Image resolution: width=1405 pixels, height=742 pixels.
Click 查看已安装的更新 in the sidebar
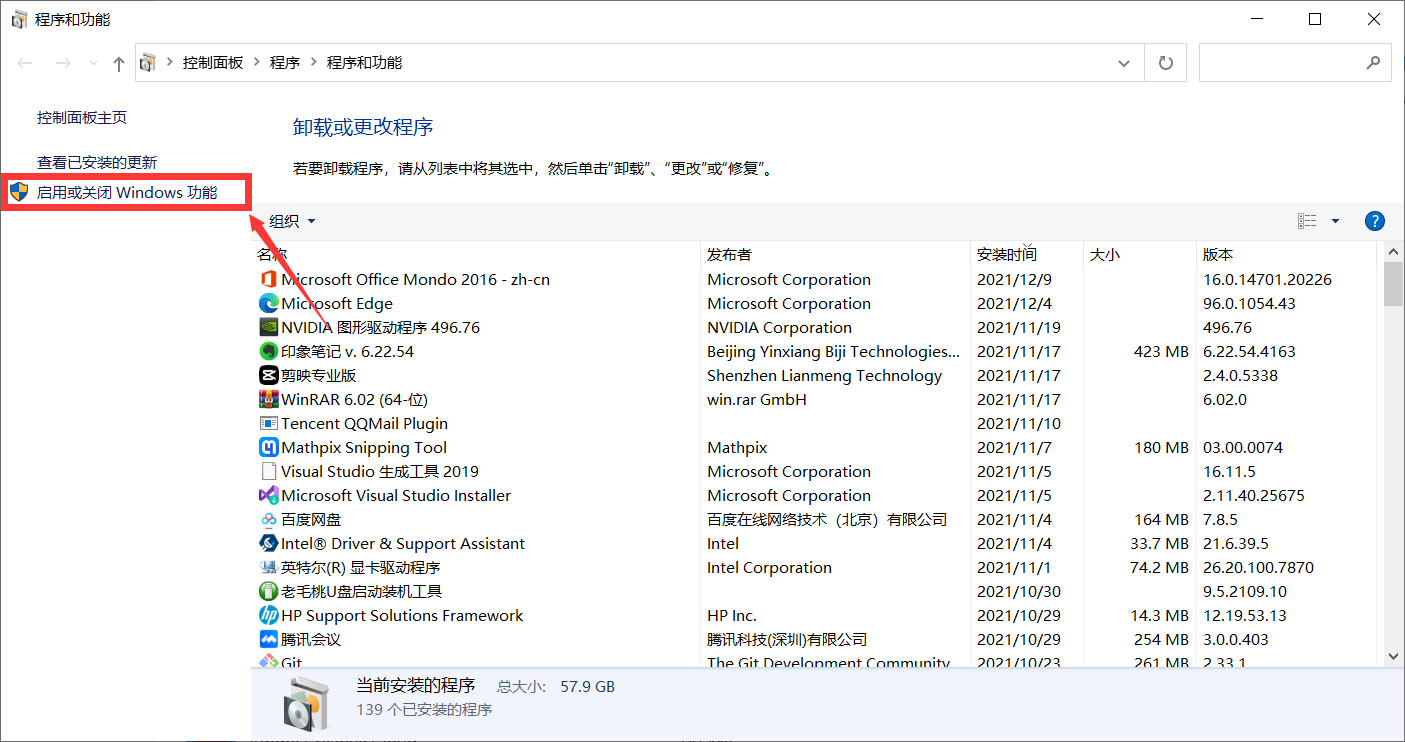(99, 161)
